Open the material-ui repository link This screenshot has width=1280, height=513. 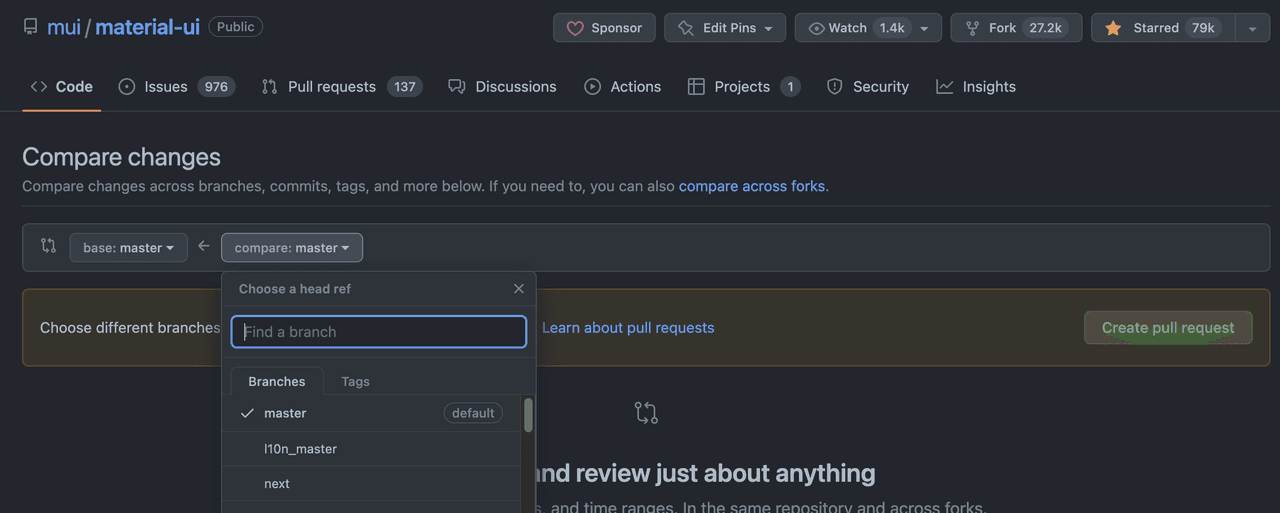click(147, 27)
